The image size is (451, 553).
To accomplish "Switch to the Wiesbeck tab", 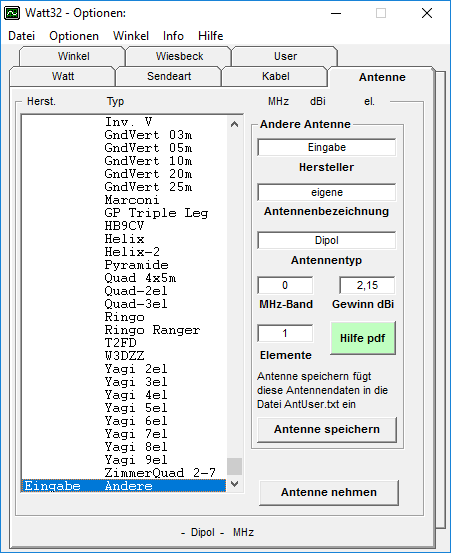I will [179, 56].
